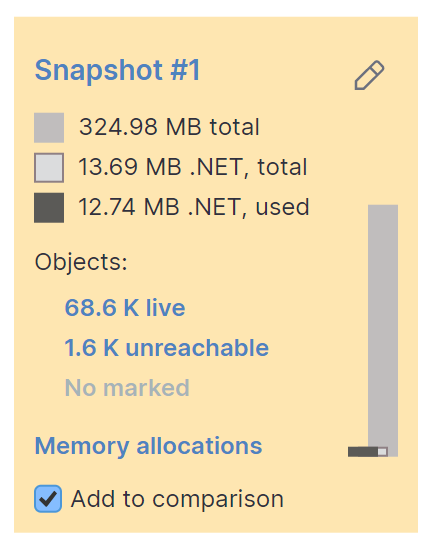Click the Add to comparison label text

(177, 499)
